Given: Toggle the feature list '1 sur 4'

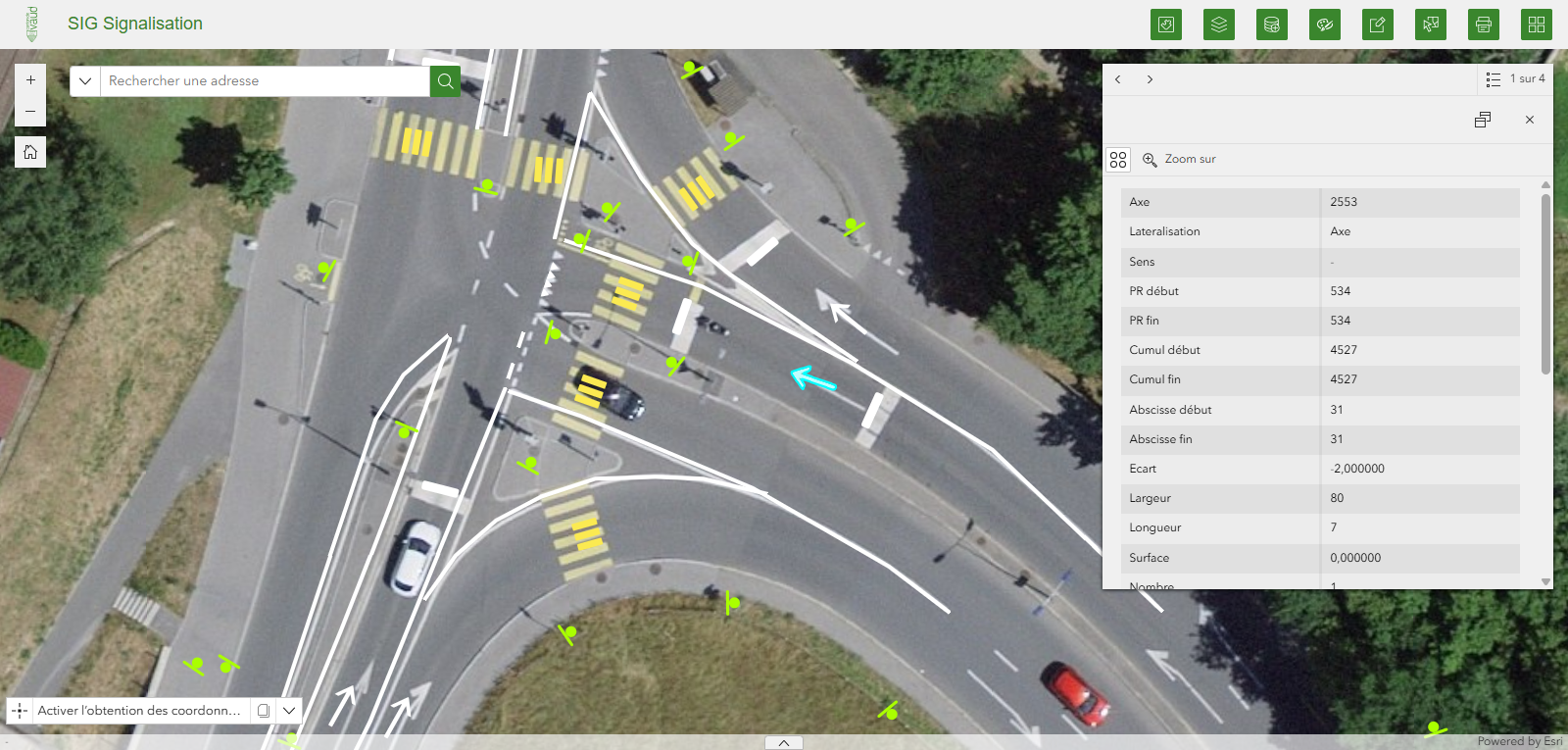Looking at the screenshot, I should (x=1514, y=79).
